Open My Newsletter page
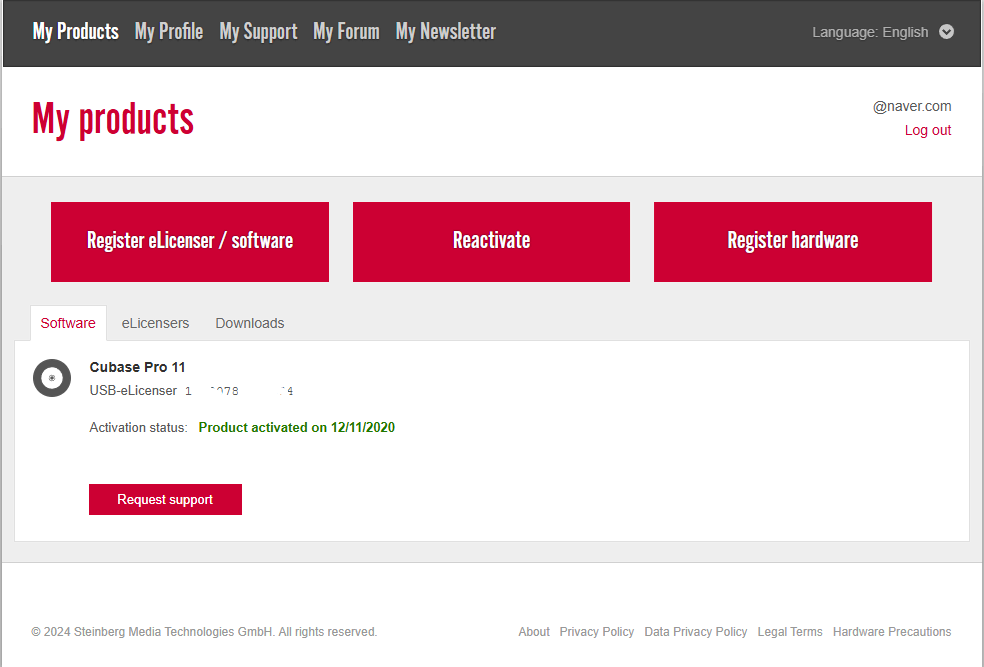 (x=446, y=31)
